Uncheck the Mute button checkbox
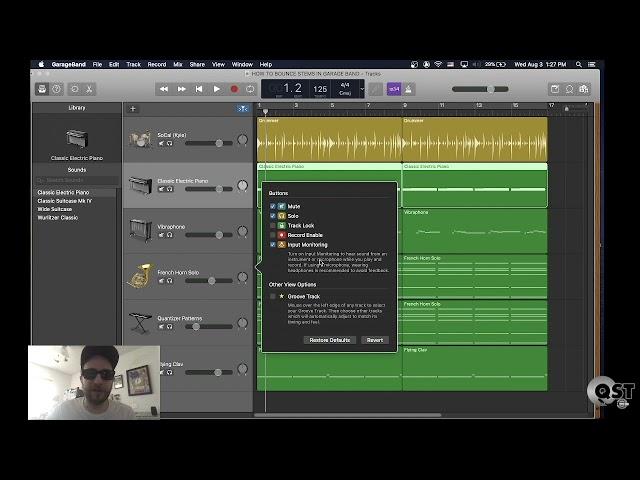640x480 pixels. [x=273, y=207]
